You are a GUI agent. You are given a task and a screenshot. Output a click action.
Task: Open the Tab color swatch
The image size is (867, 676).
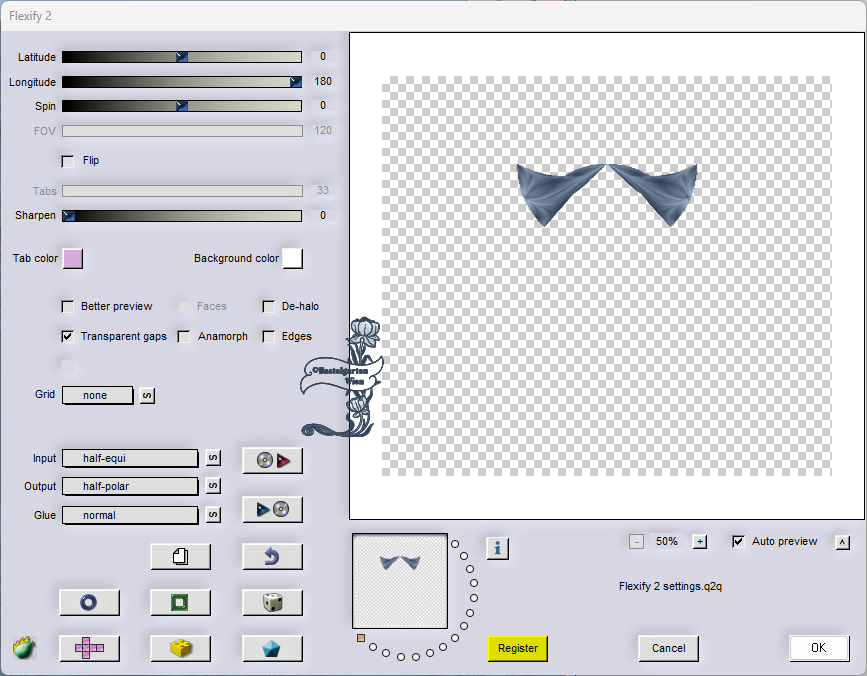pos(73,259)
